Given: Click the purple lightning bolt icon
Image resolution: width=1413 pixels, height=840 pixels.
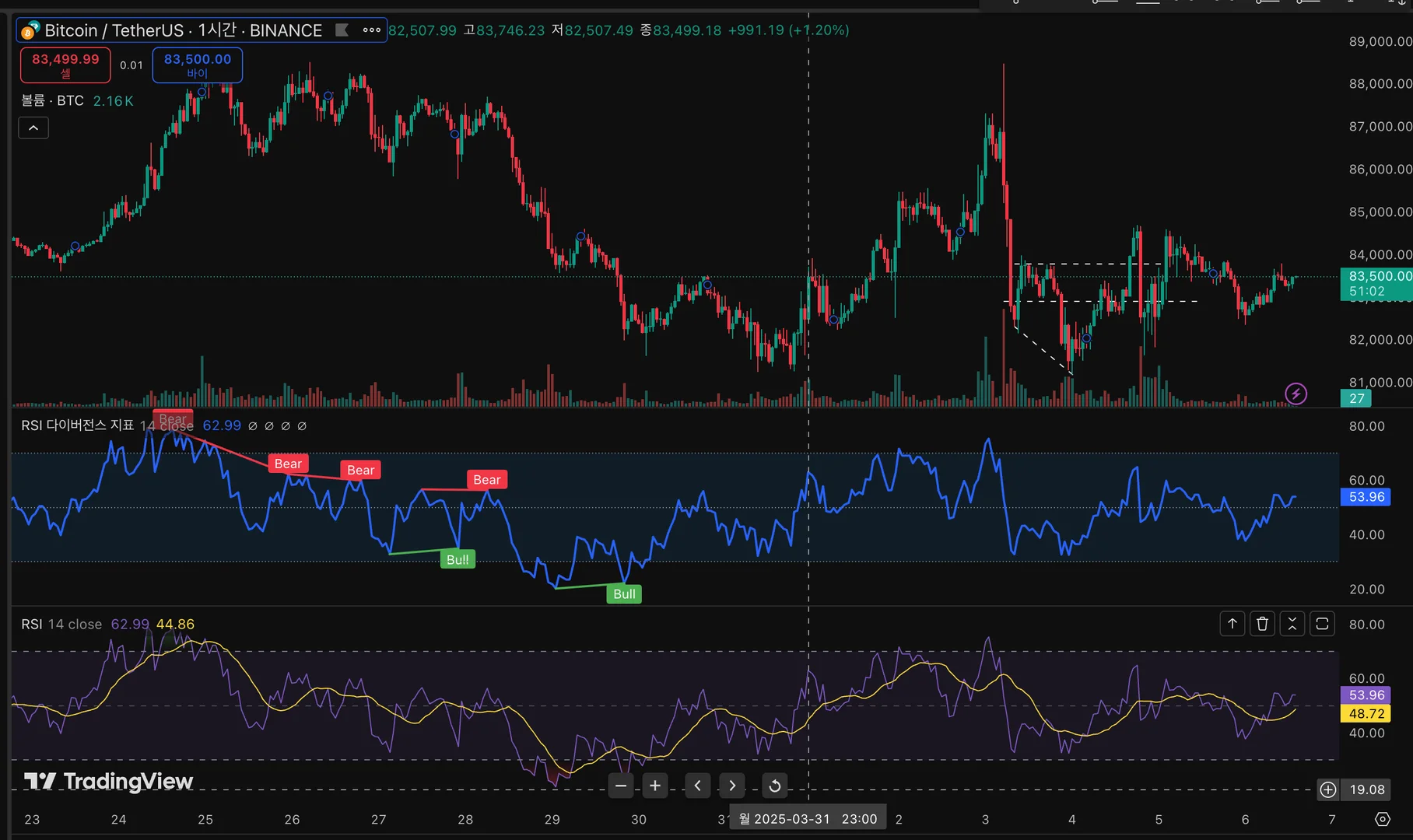Looking at the screenshot, I should click(1296, 394).
